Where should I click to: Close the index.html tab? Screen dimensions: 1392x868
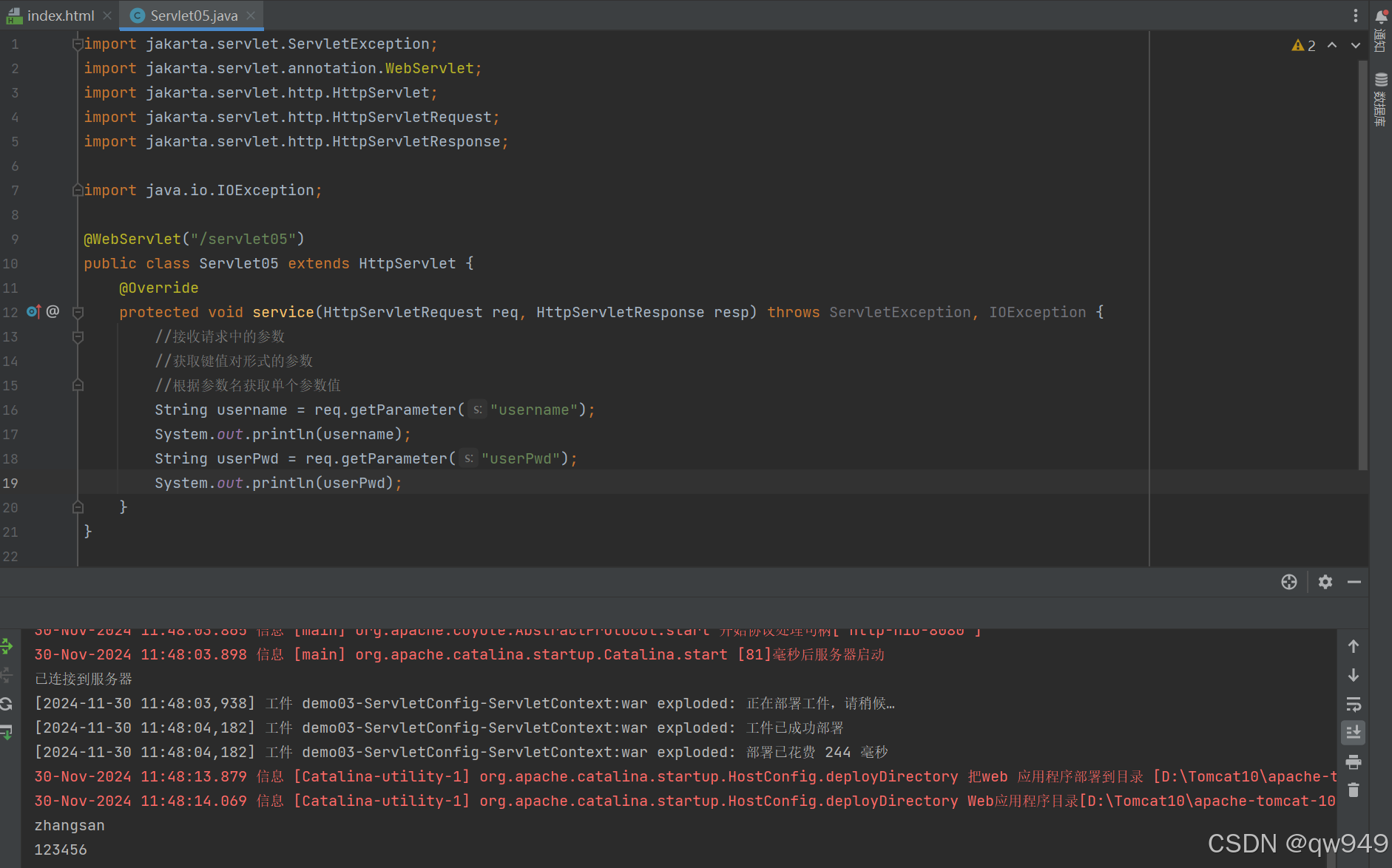107,16
